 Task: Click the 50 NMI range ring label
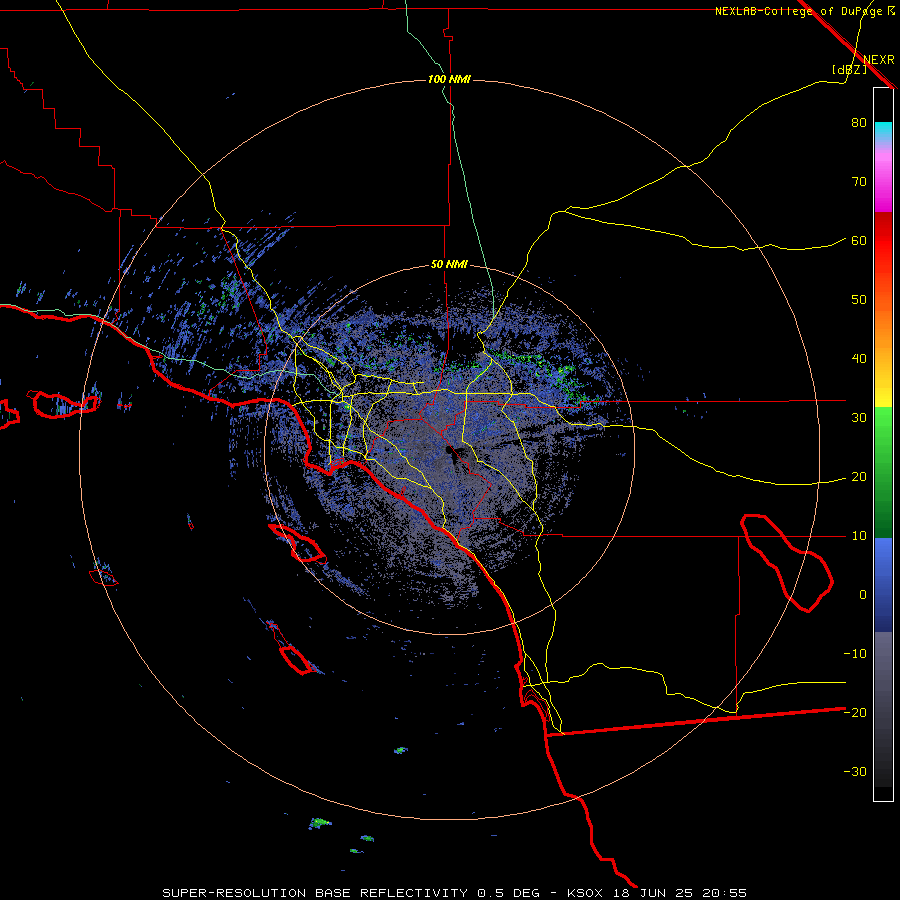click(x=449, y=265)
